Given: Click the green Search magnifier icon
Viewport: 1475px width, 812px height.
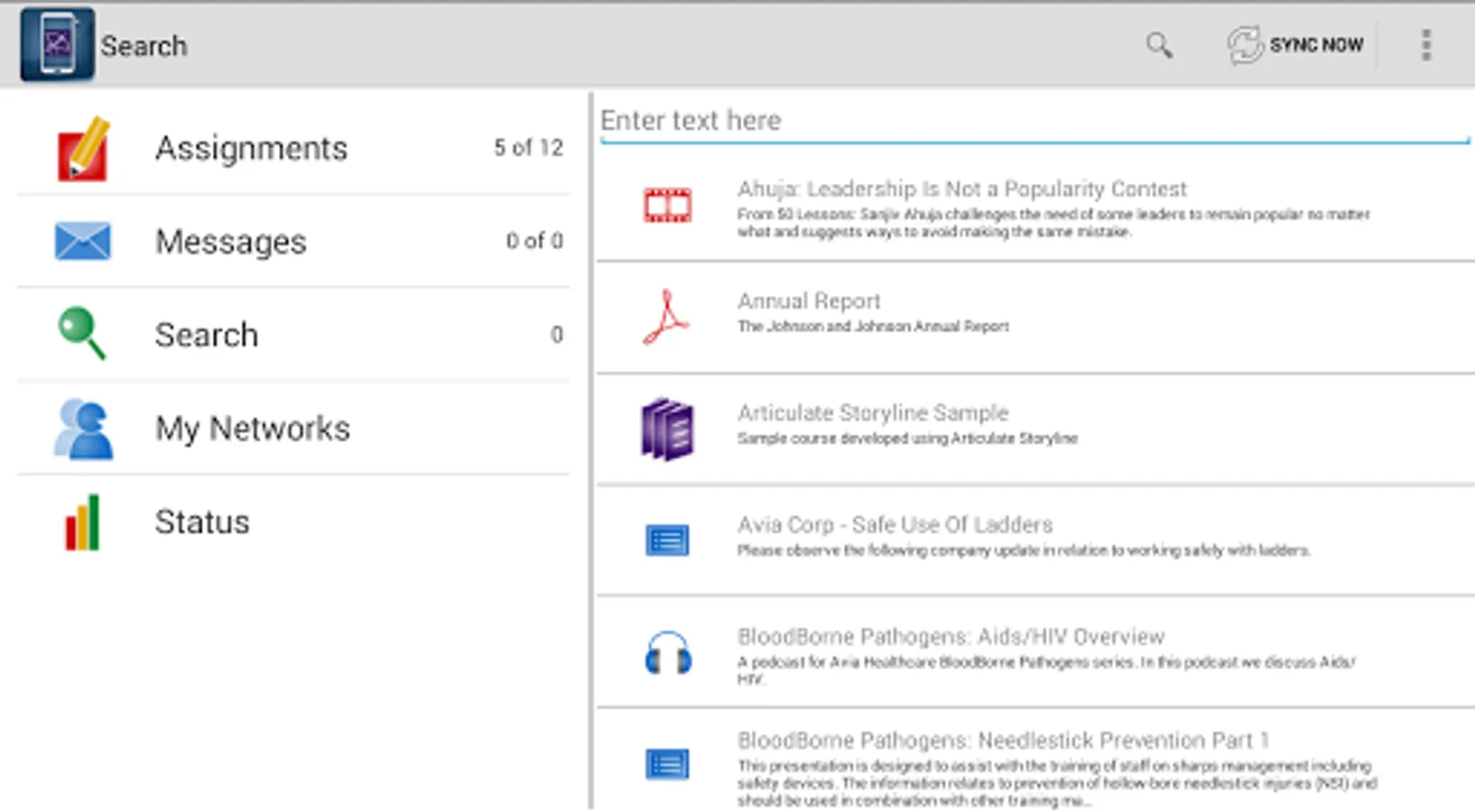Looking at the screenshot, I should [81, 334].
